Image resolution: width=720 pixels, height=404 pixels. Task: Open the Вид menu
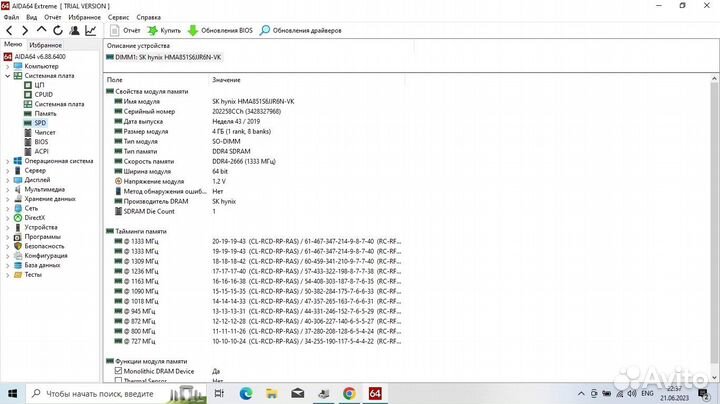click(x=32, y=17)
